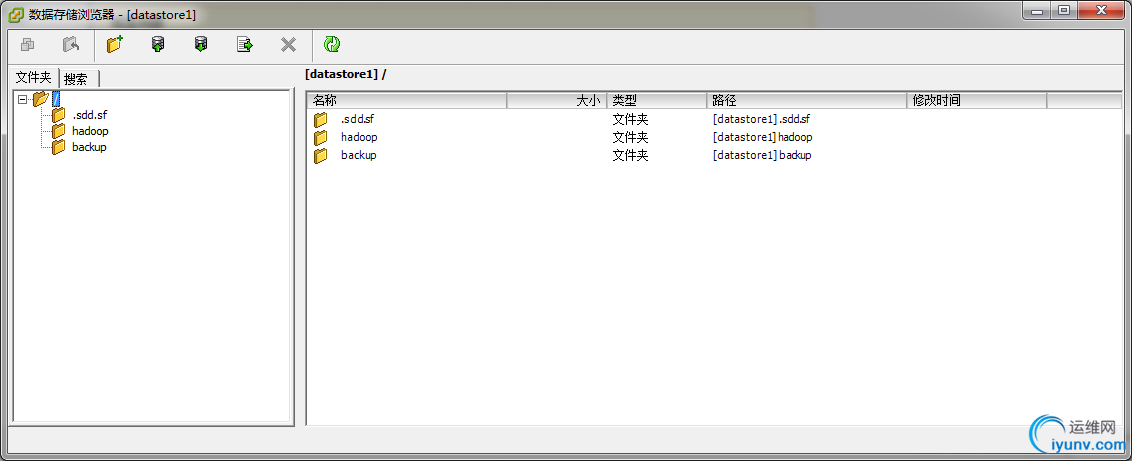This screenshot has height=461, width=1132.
Task: Click the move file icon with green arrow
Action: (245, 45)
